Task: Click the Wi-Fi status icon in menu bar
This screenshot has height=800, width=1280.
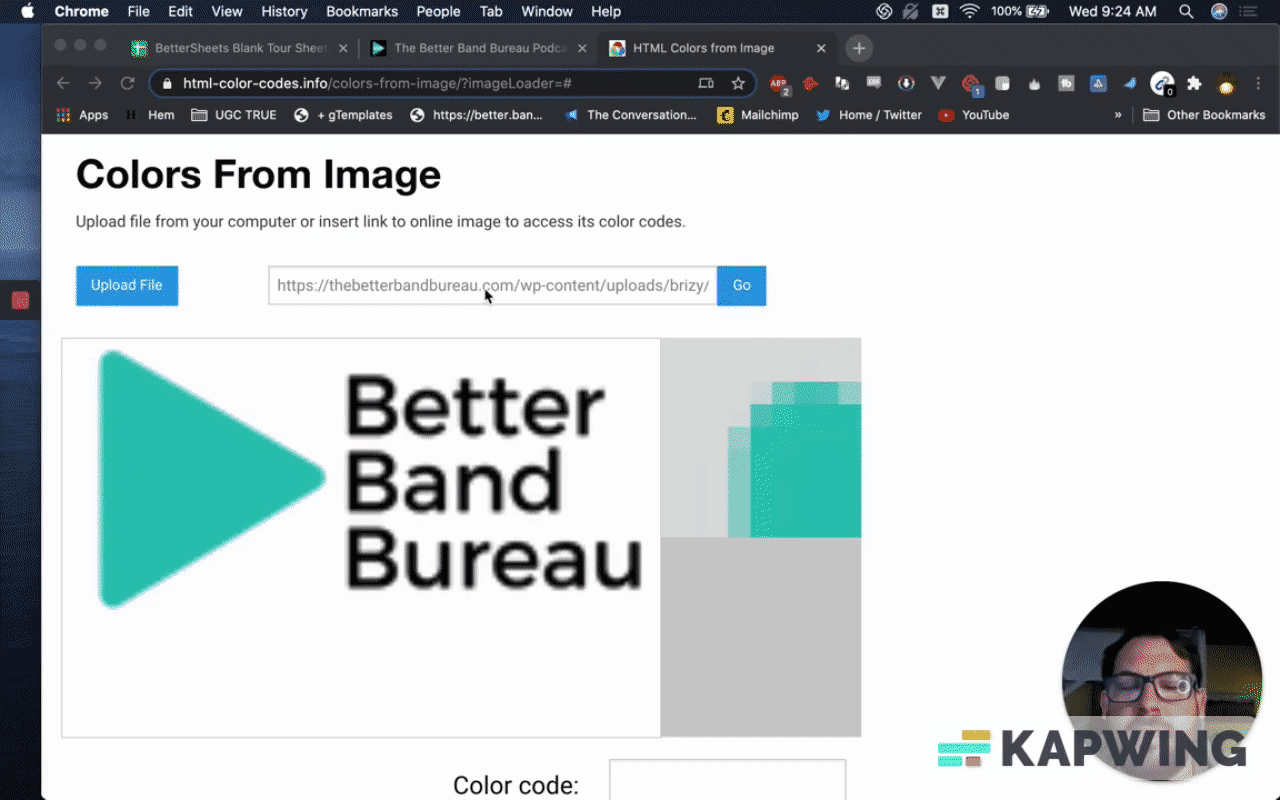Action: [x=969, y=12]
